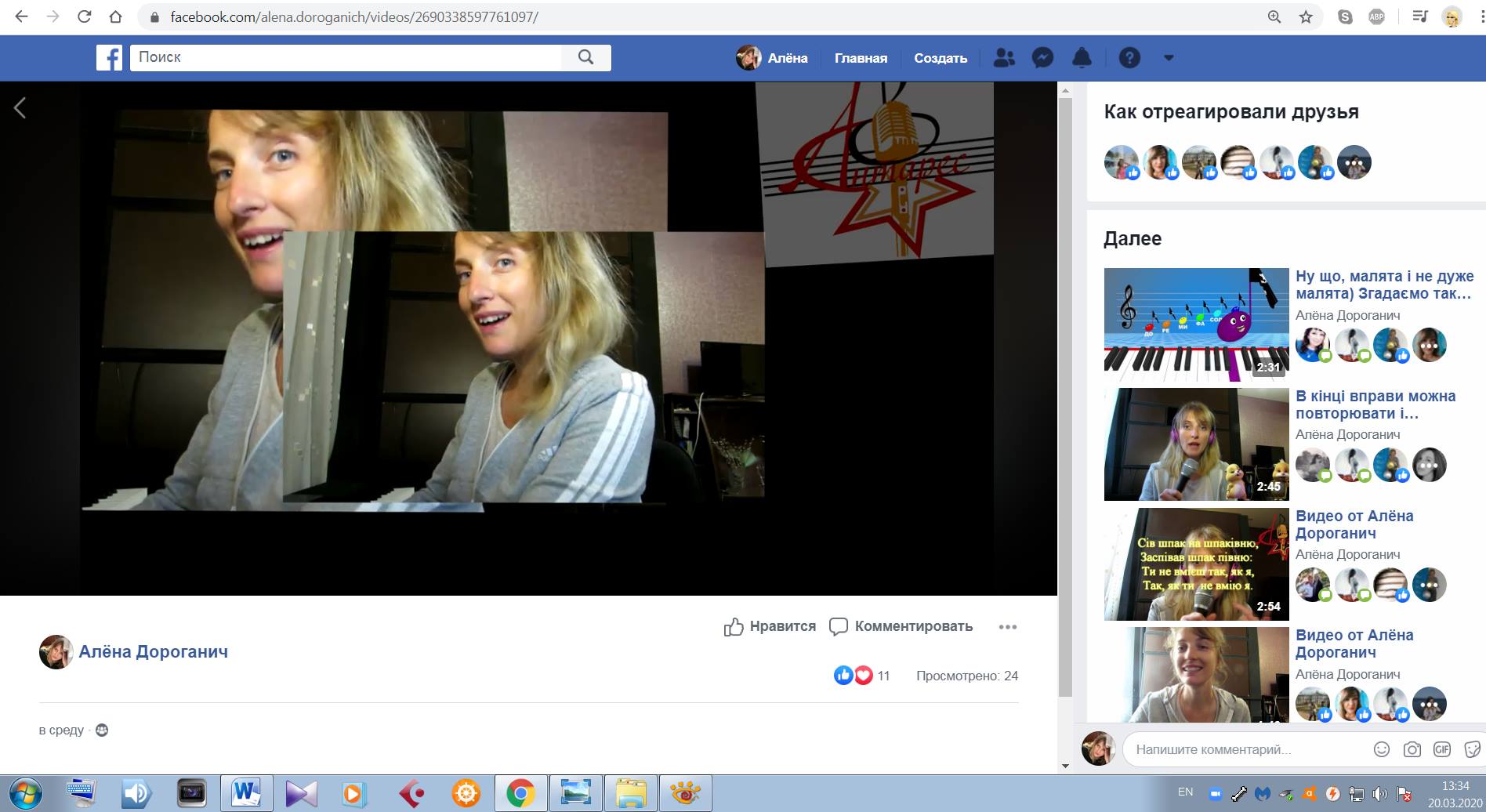Screen dimensions: 1486x812
Task: Open the quick help question icon
Action: pos(1129,58)
